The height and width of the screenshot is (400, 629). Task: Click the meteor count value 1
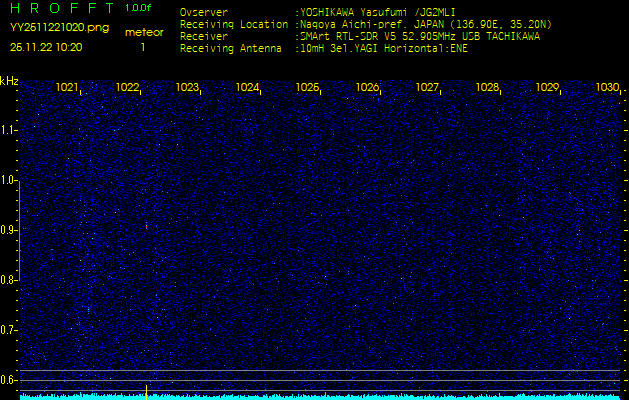pos(143,47)
